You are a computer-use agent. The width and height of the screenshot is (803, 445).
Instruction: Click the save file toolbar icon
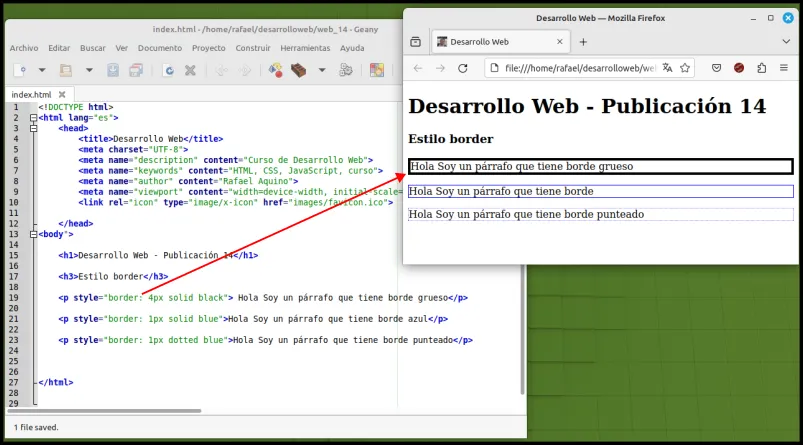113,70
